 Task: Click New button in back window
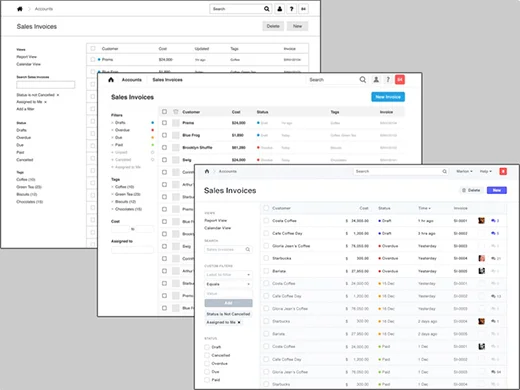[x=297, y=26]
